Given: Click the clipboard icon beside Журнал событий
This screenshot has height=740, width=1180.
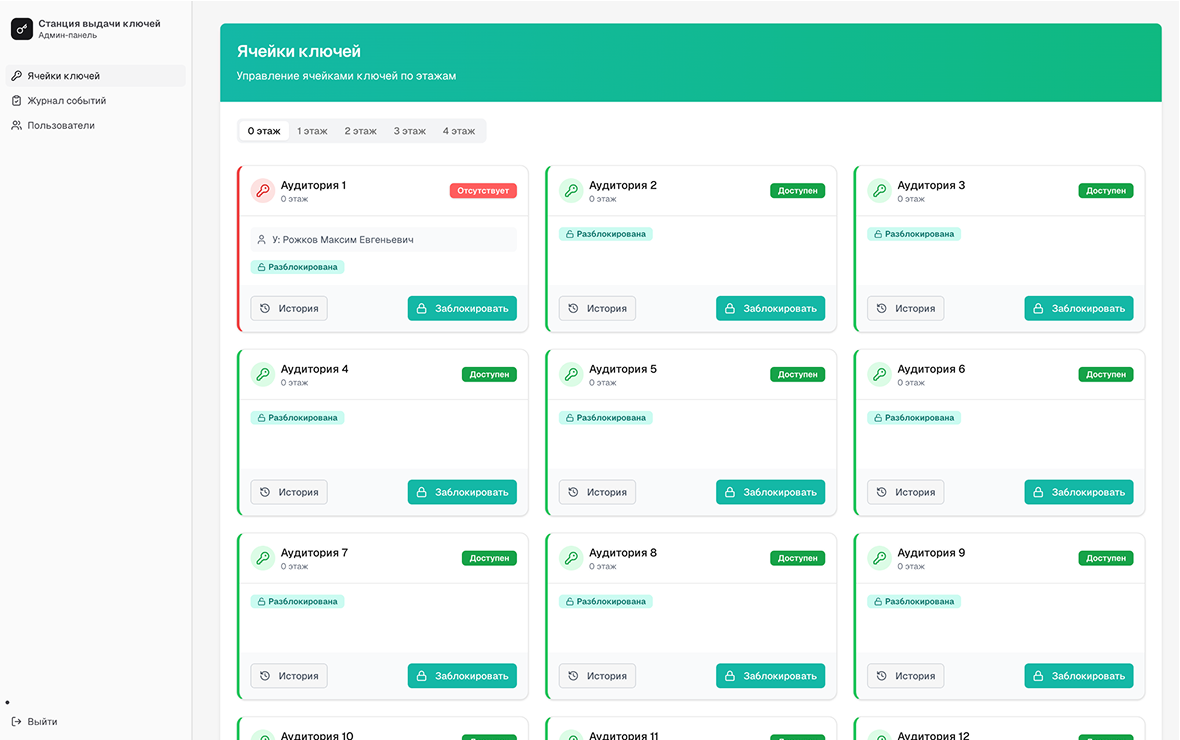Looking at the screenshot, I should click(17, 100).
